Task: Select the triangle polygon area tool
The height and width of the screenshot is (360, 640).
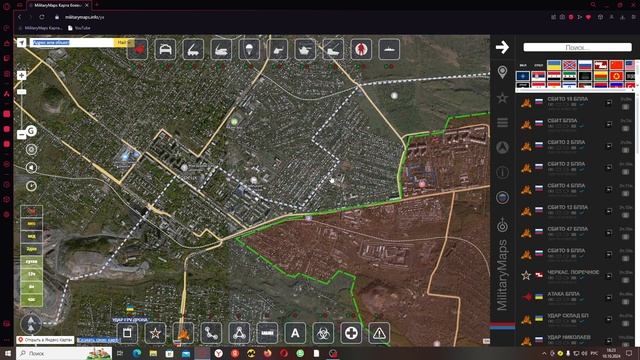Action: (239, 333)
